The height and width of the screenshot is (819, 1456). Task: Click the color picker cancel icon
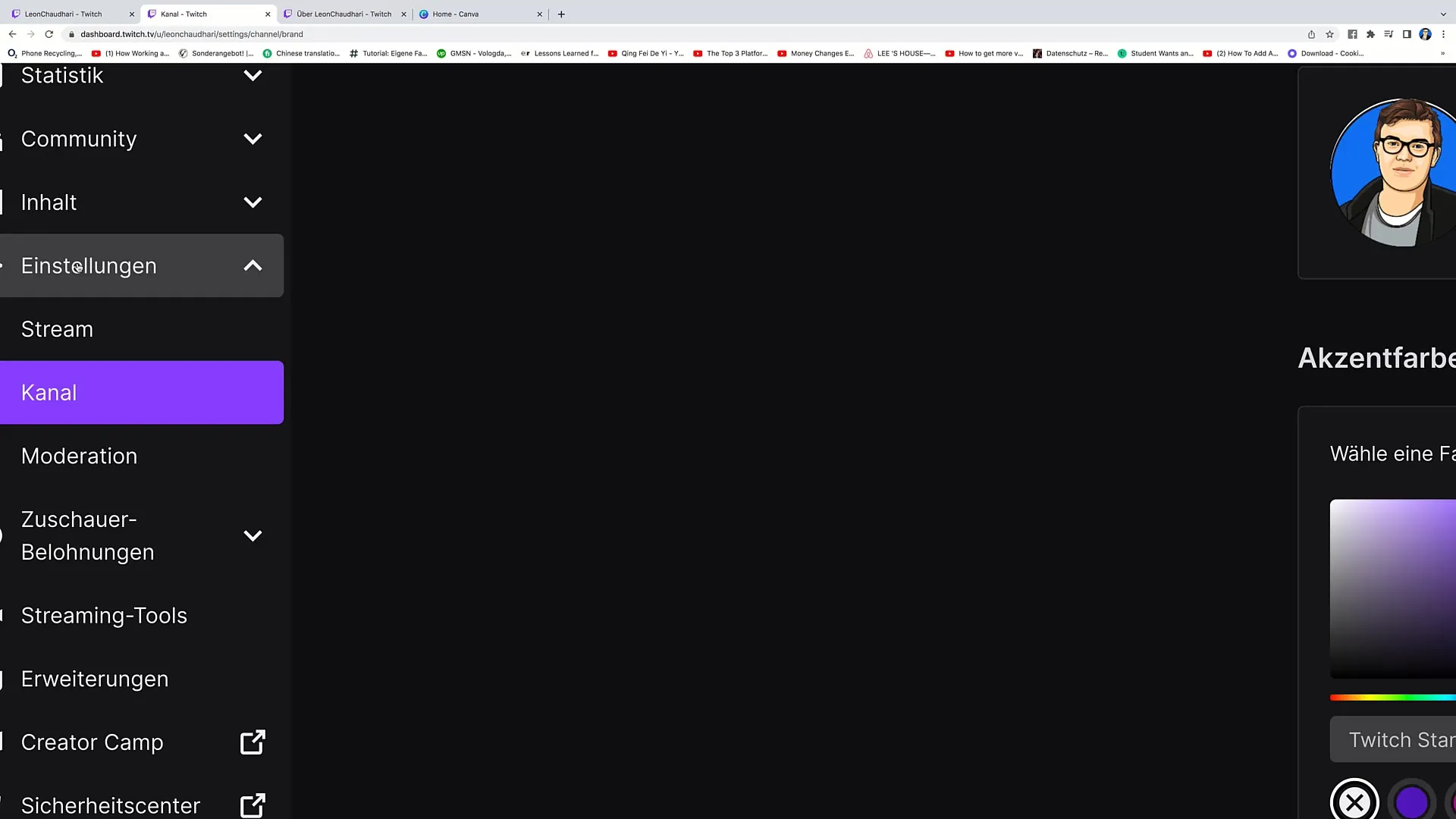tap(1354, 801)
